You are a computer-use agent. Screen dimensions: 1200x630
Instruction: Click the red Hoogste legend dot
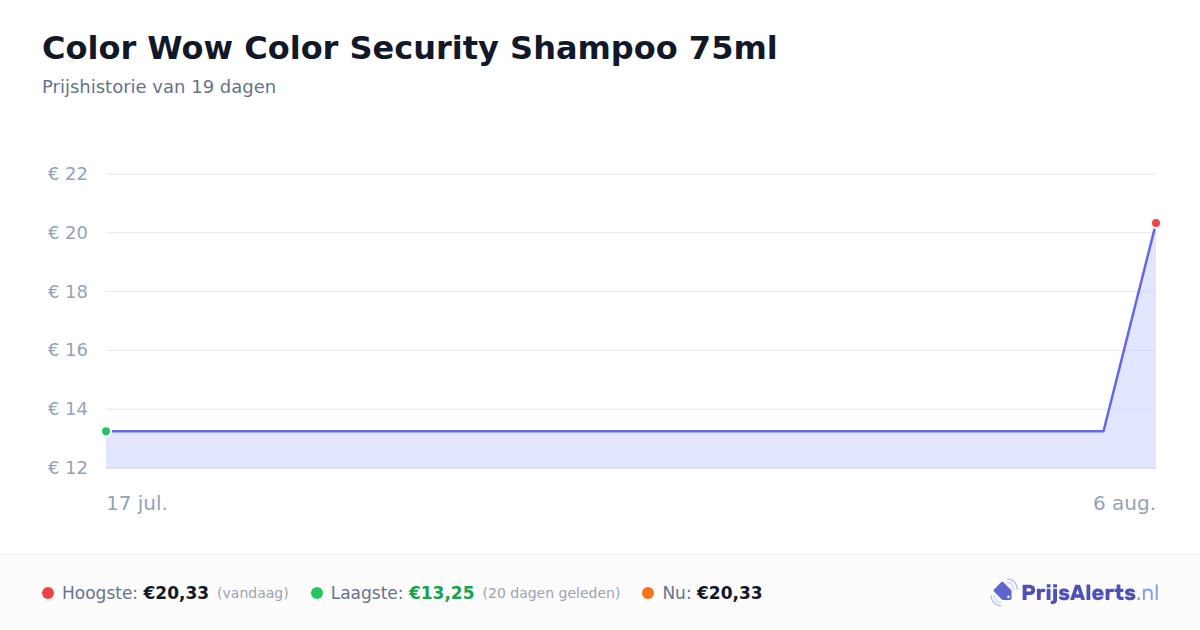point(48,593)
